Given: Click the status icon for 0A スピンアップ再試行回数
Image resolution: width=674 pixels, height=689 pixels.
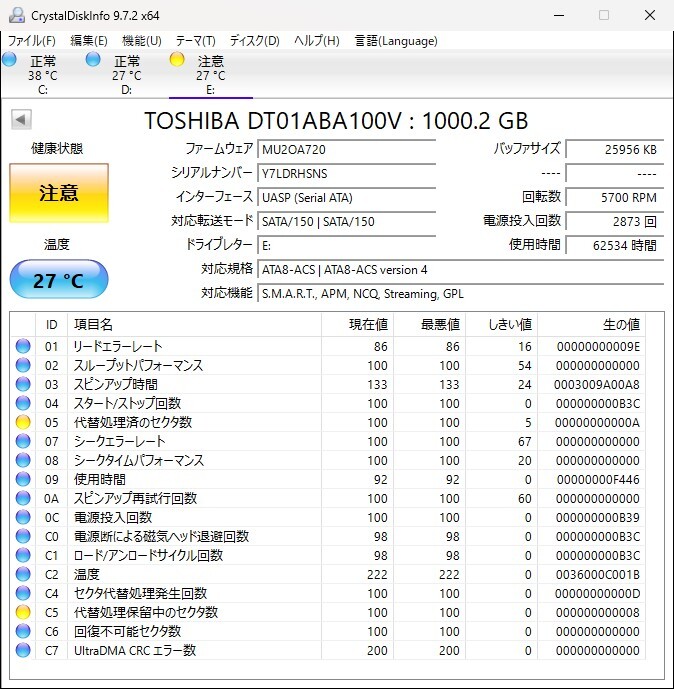Looking at the screenshot, I should coord(23,498).
